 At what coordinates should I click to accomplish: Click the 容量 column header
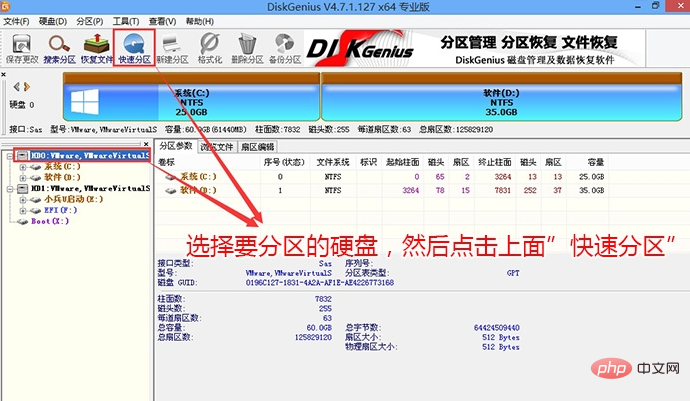tap(595, 162)
